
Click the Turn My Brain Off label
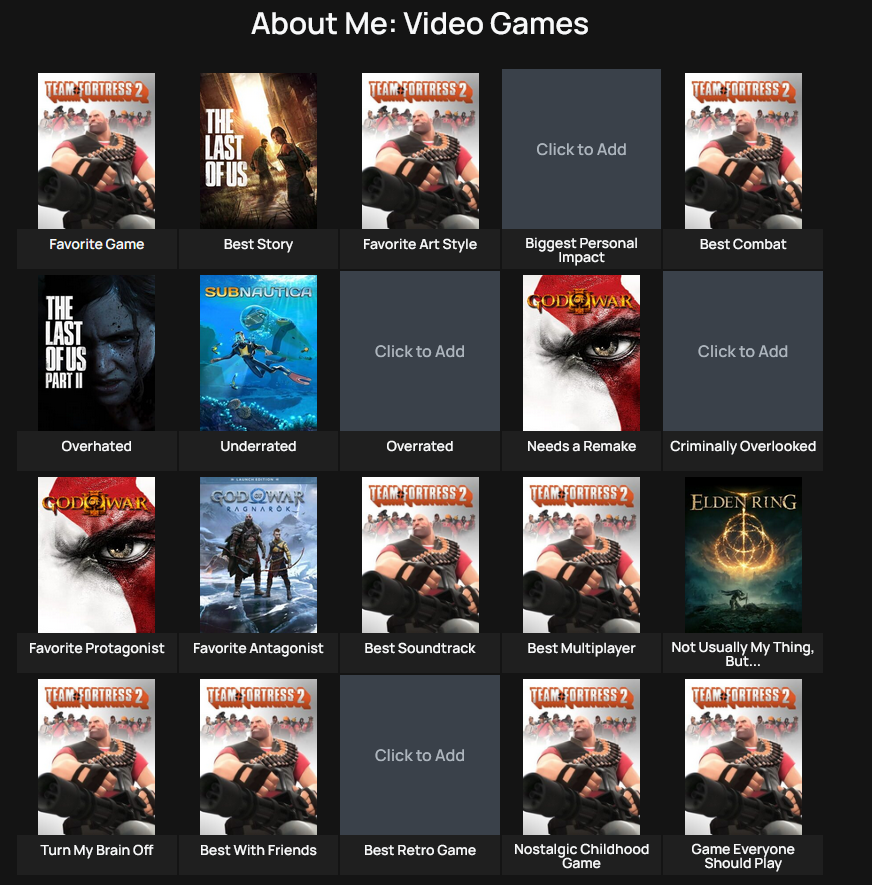97,851
